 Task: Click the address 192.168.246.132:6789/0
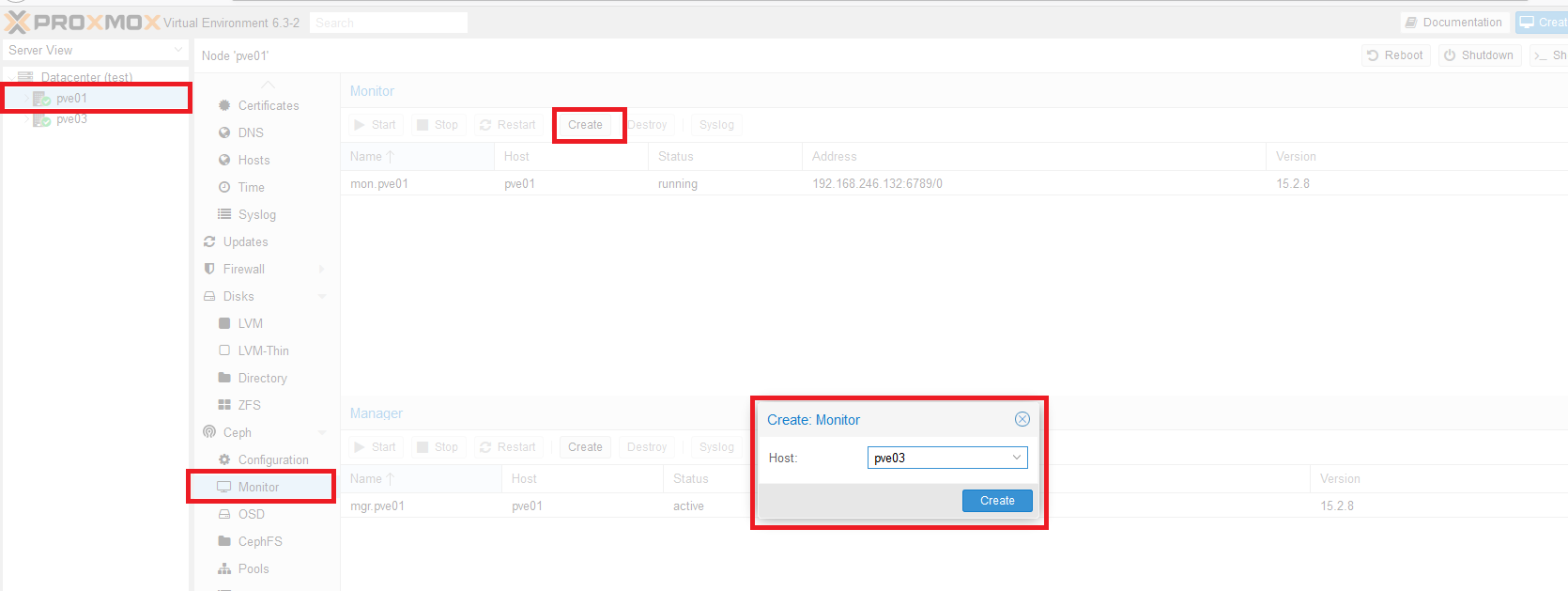click(x=877, y=184)
